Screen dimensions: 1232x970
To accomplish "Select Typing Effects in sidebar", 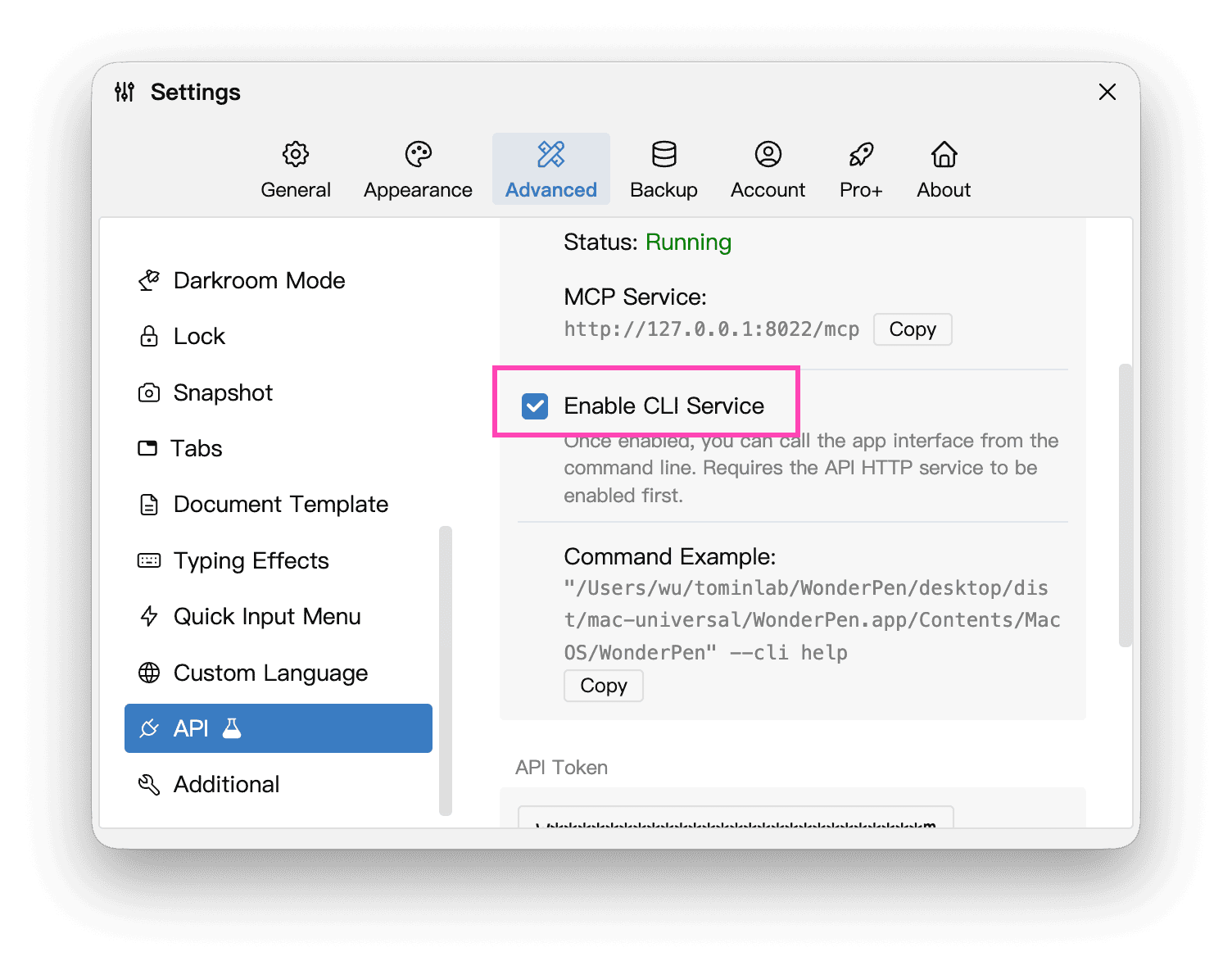I will click(279, 560).
